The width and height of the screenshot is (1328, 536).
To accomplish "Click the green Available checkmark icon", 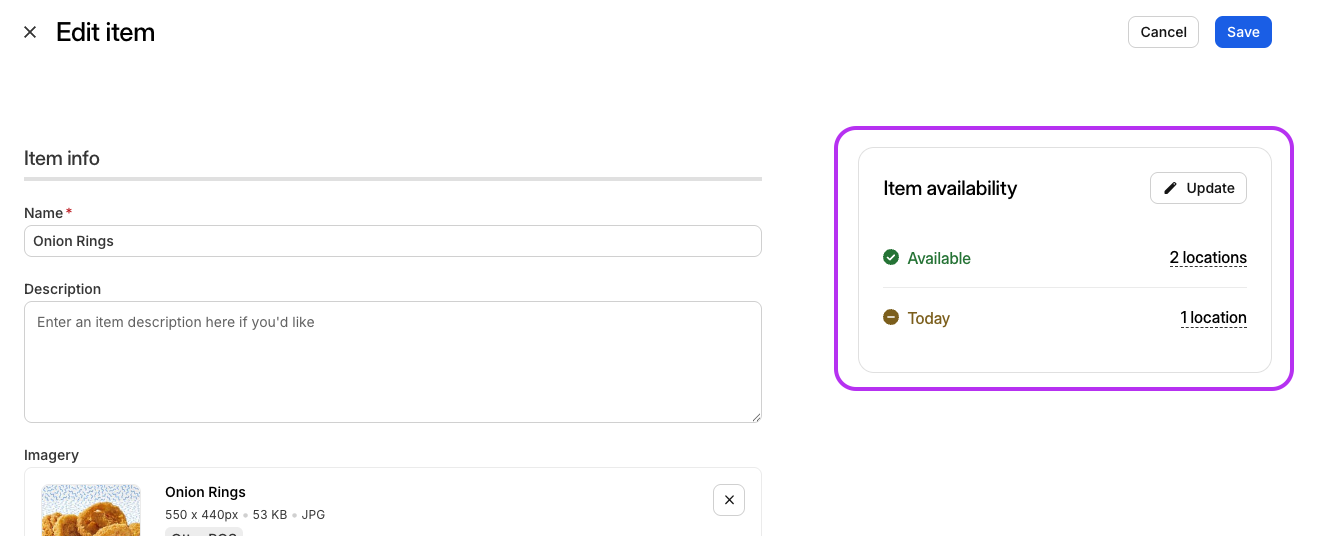I will click(891, 258).
